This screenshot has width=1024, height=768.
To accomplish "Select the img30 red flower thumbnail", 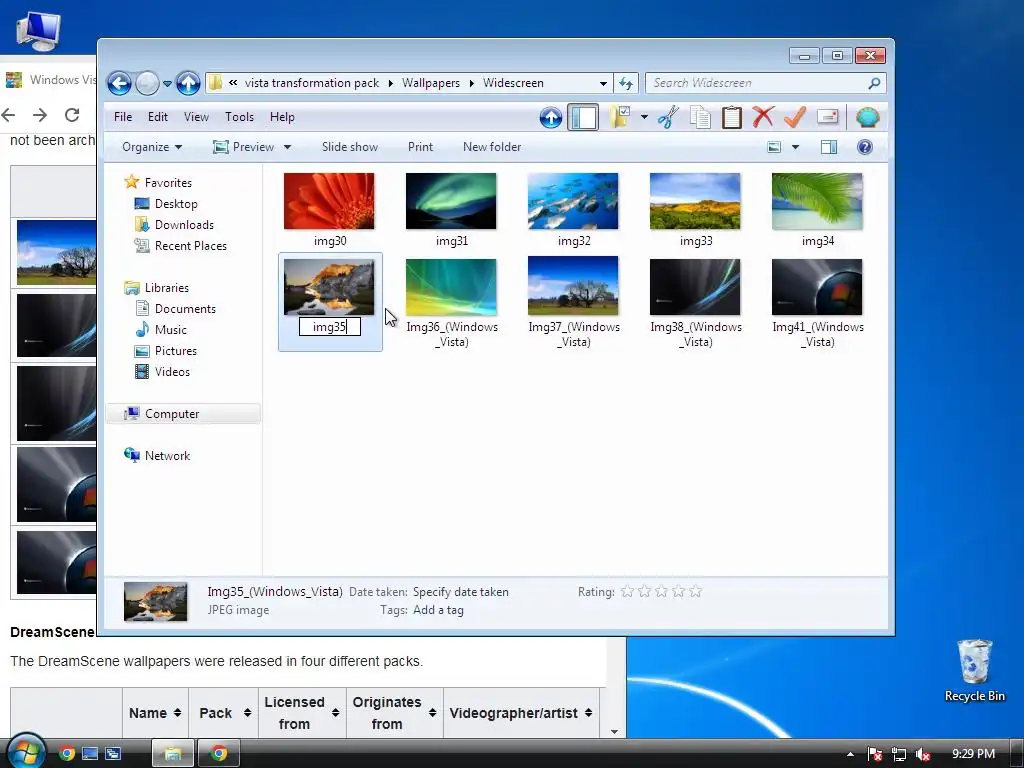I will point(329,201).
